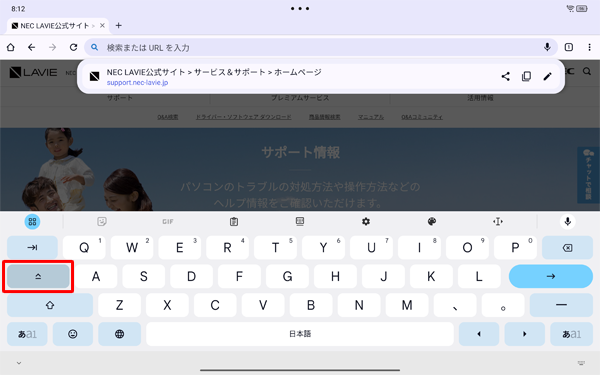The image size is (600, 375).
Task: Tap the LAVIE logo
Action: coord(33,72)
